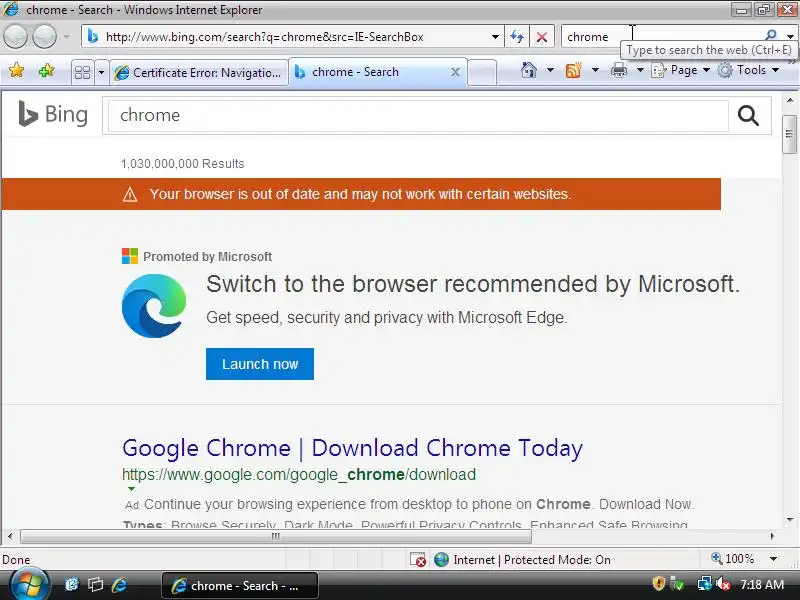Click the Launch now button
This screenshot has width=800, height=600.
(x=260, y=364)
